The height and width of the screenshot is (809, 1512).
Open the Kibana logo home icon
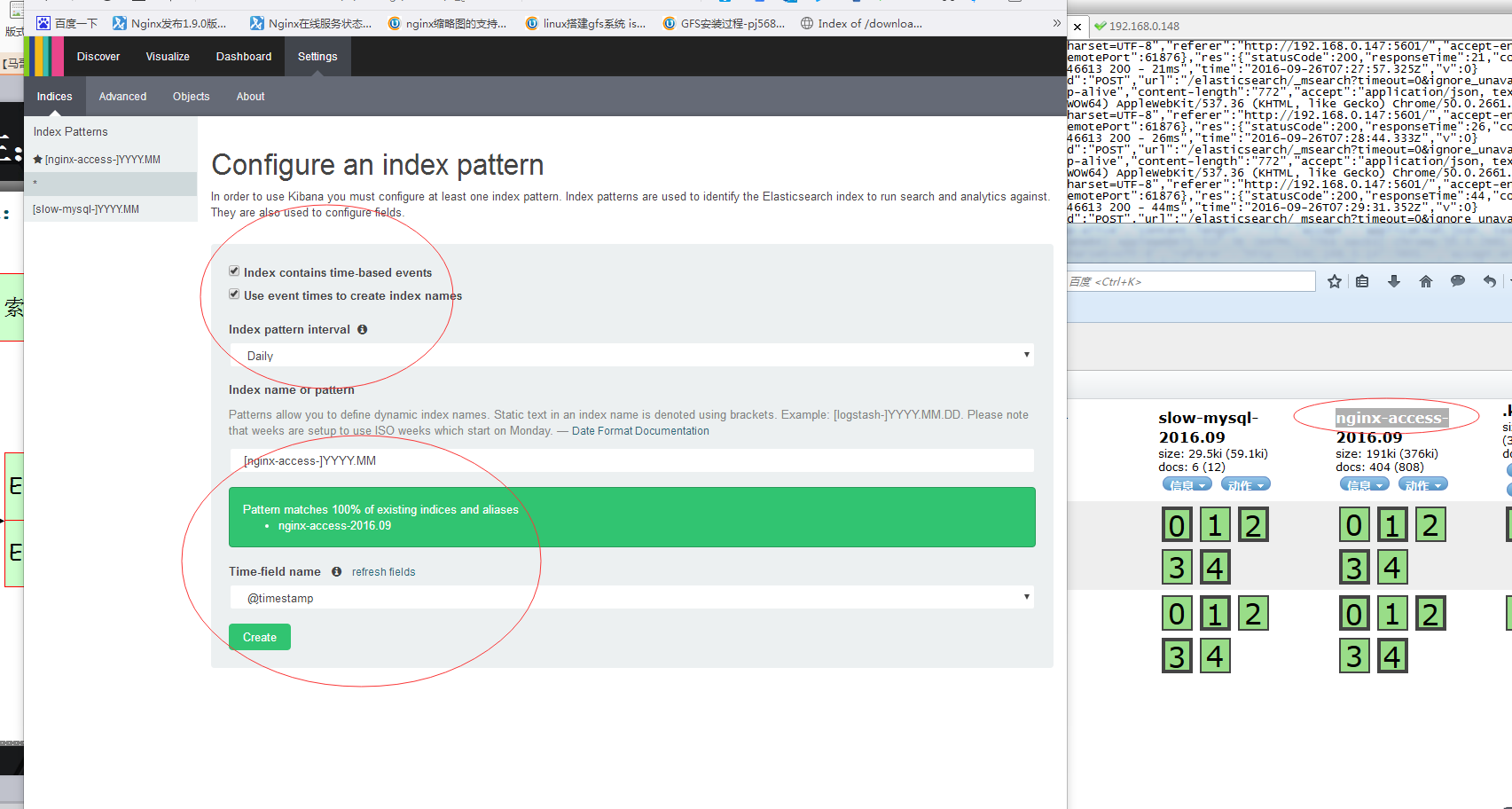click(43, 56)
